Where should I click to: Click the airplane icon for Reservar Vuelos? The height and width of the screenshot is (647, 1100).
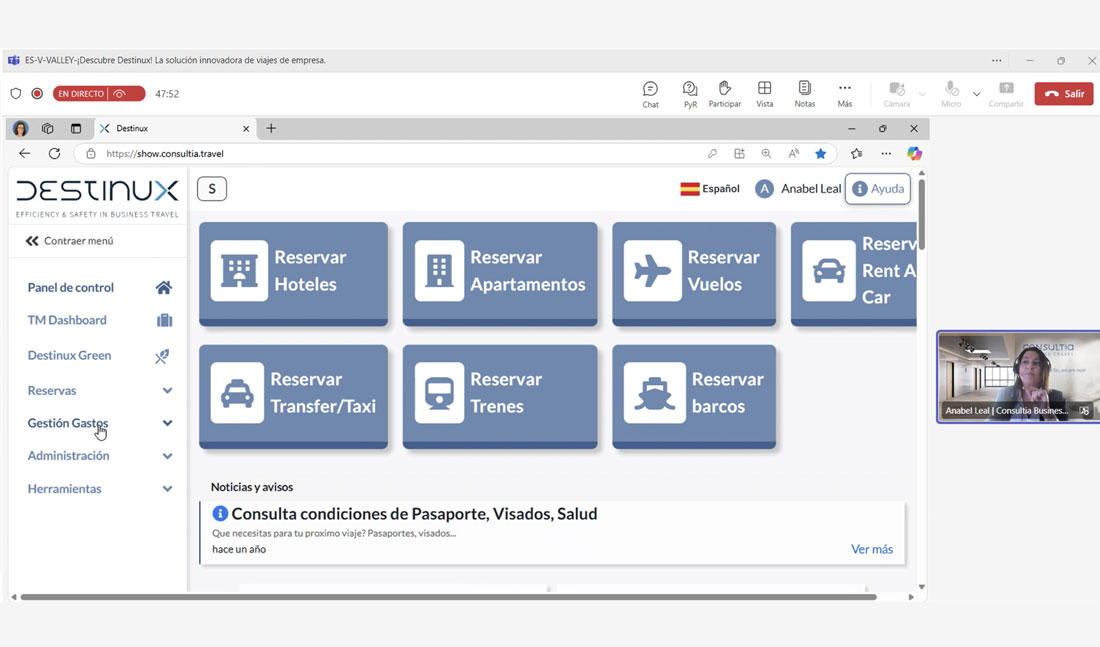click(x=652, y=271)
